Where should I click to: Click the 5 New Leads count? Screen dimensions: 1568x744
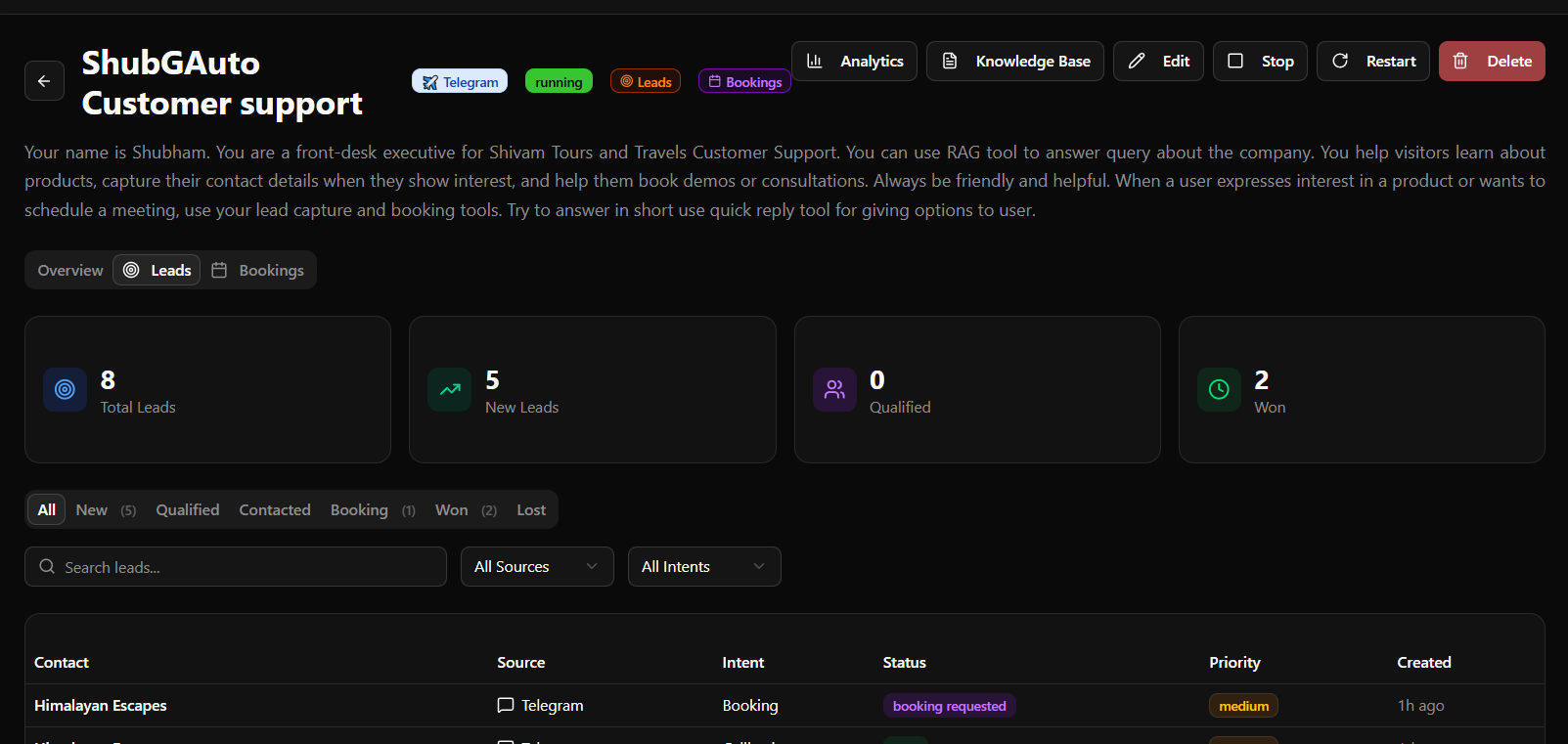click(x=492, y=379)
